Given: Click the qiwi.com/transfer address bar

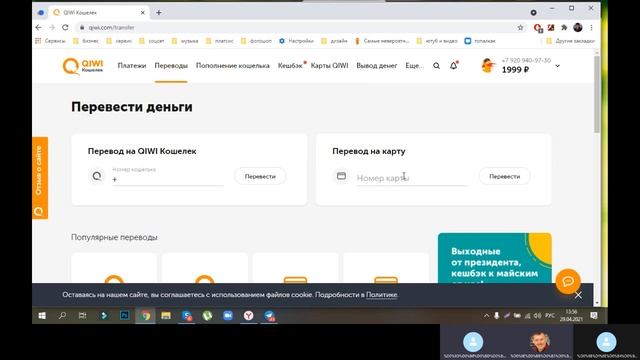Looking at the screenshot, I should pyautogui.click(x=298, y=27).
